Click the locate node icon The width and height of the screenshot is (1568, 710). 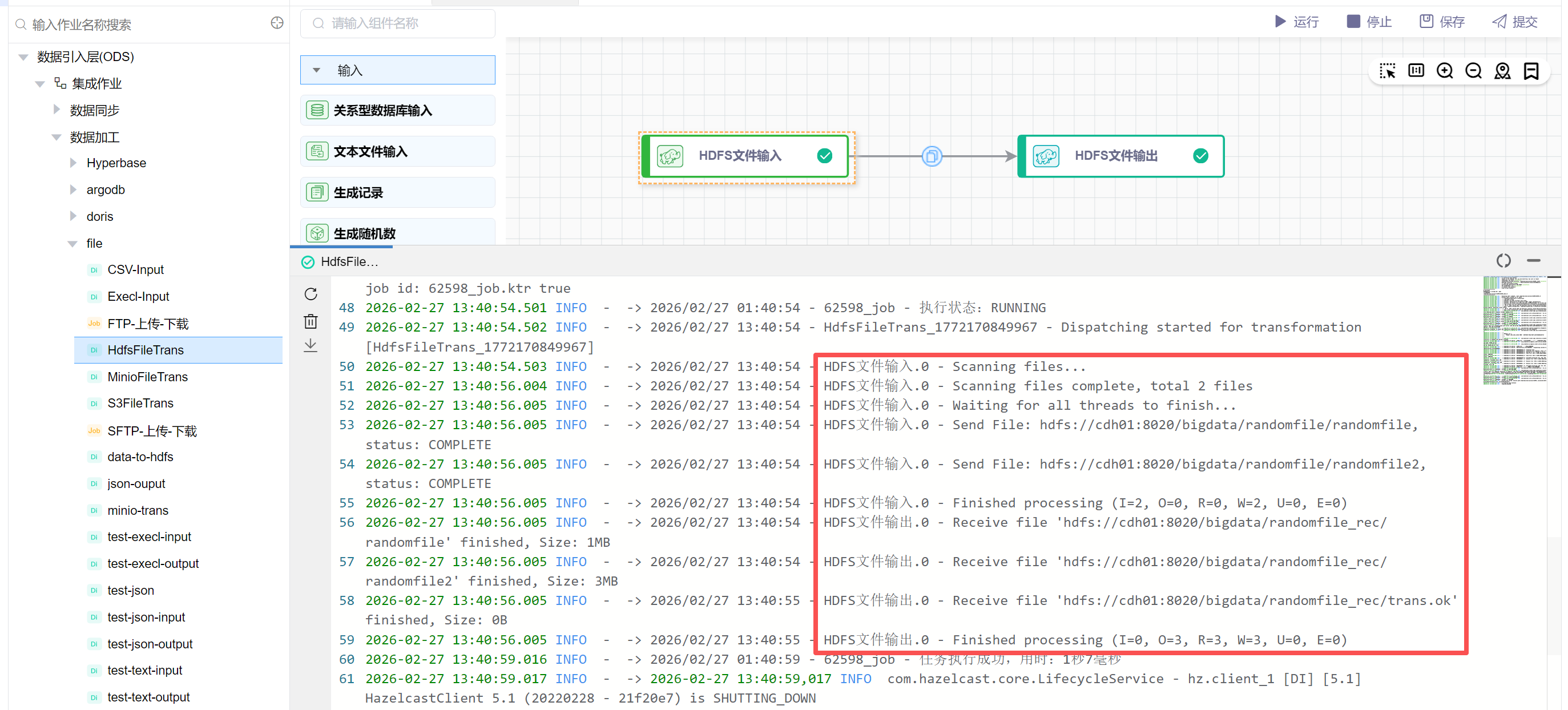pos(1502,71)
